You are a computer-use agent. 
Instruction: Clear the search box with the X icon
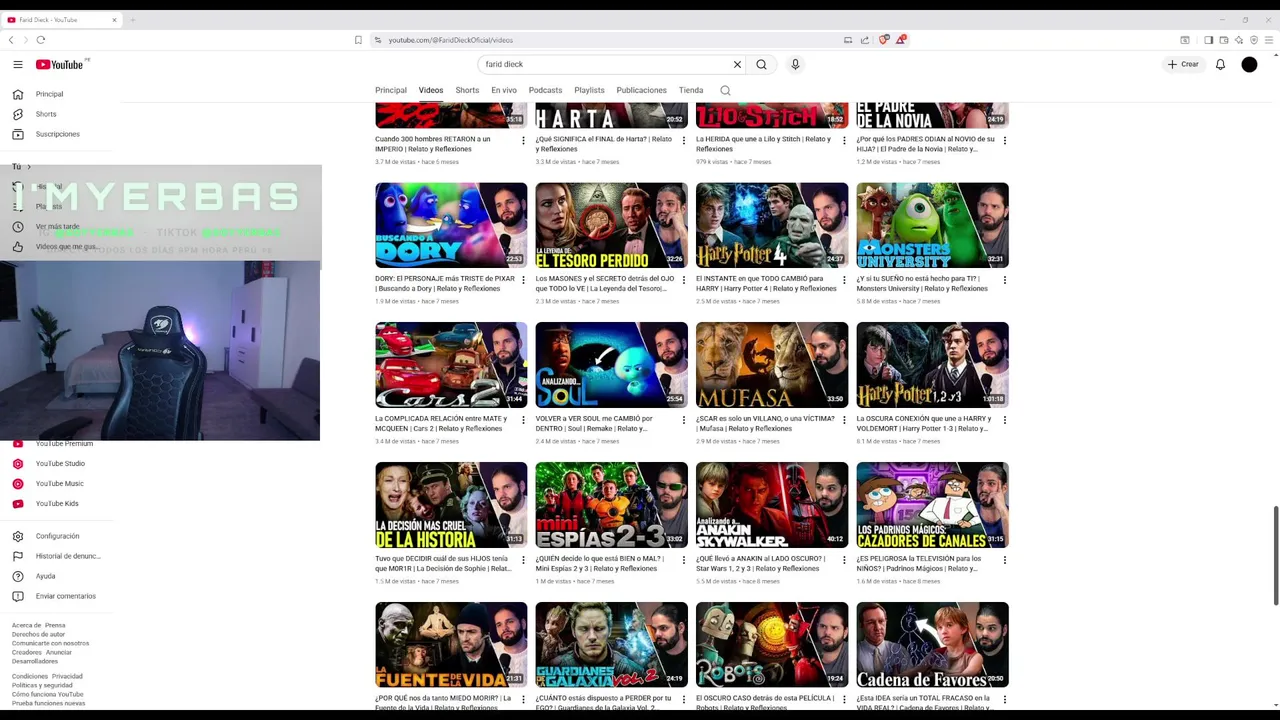pos(737,64)
